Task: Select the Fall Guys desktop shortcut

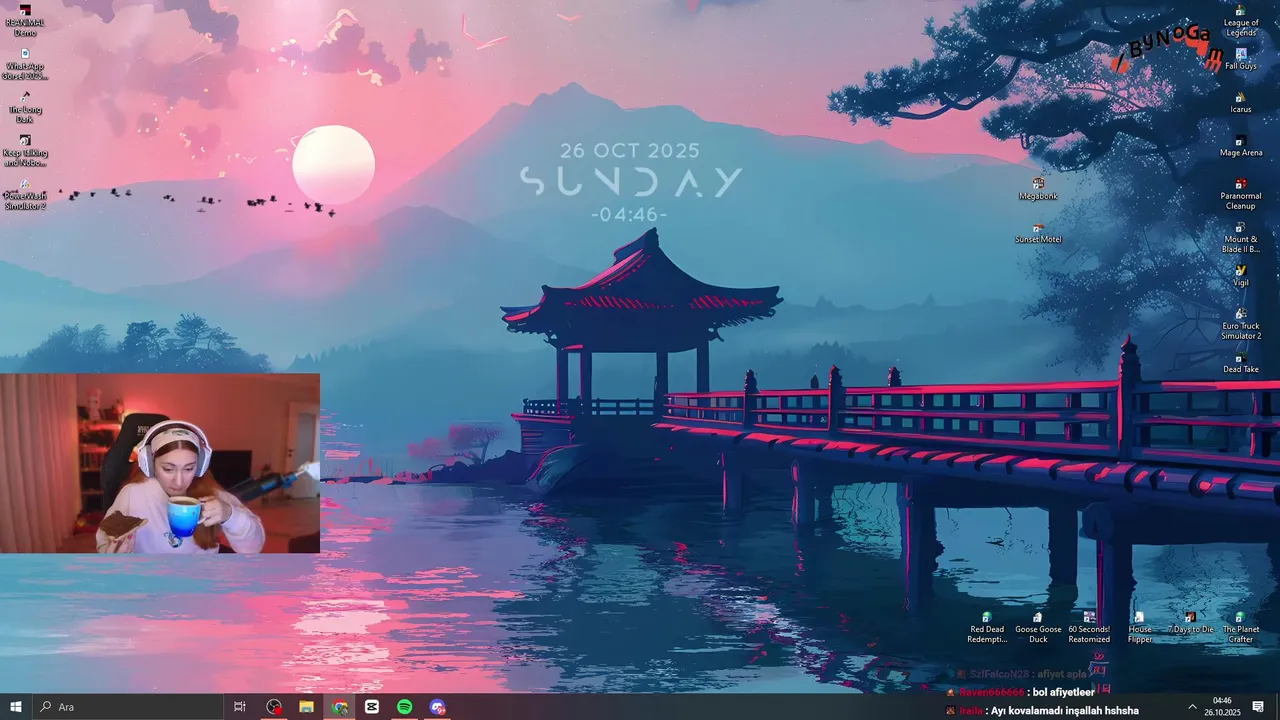Action: [x=1241, y=59]
